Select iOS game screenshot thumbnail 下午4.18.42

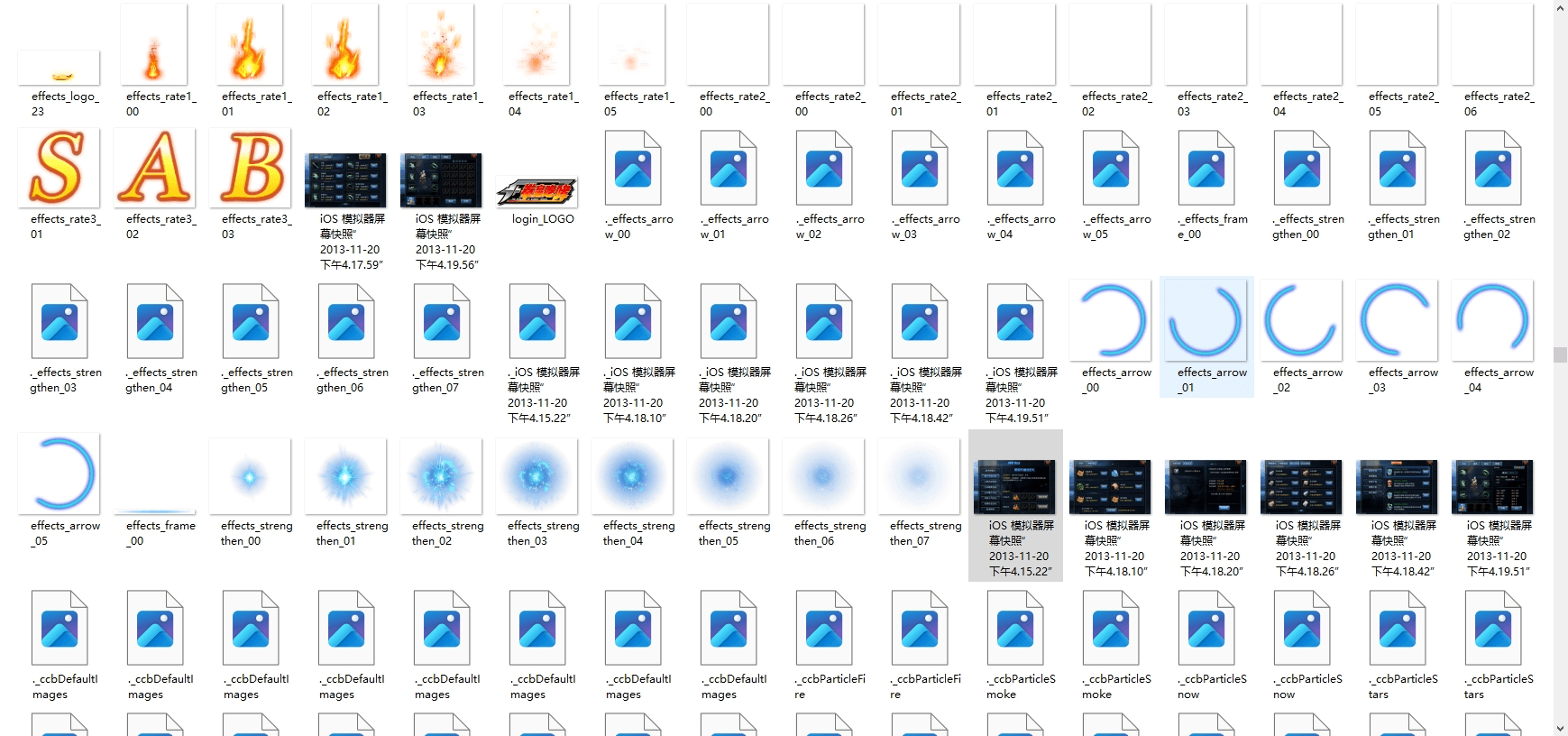[1397, 487]
